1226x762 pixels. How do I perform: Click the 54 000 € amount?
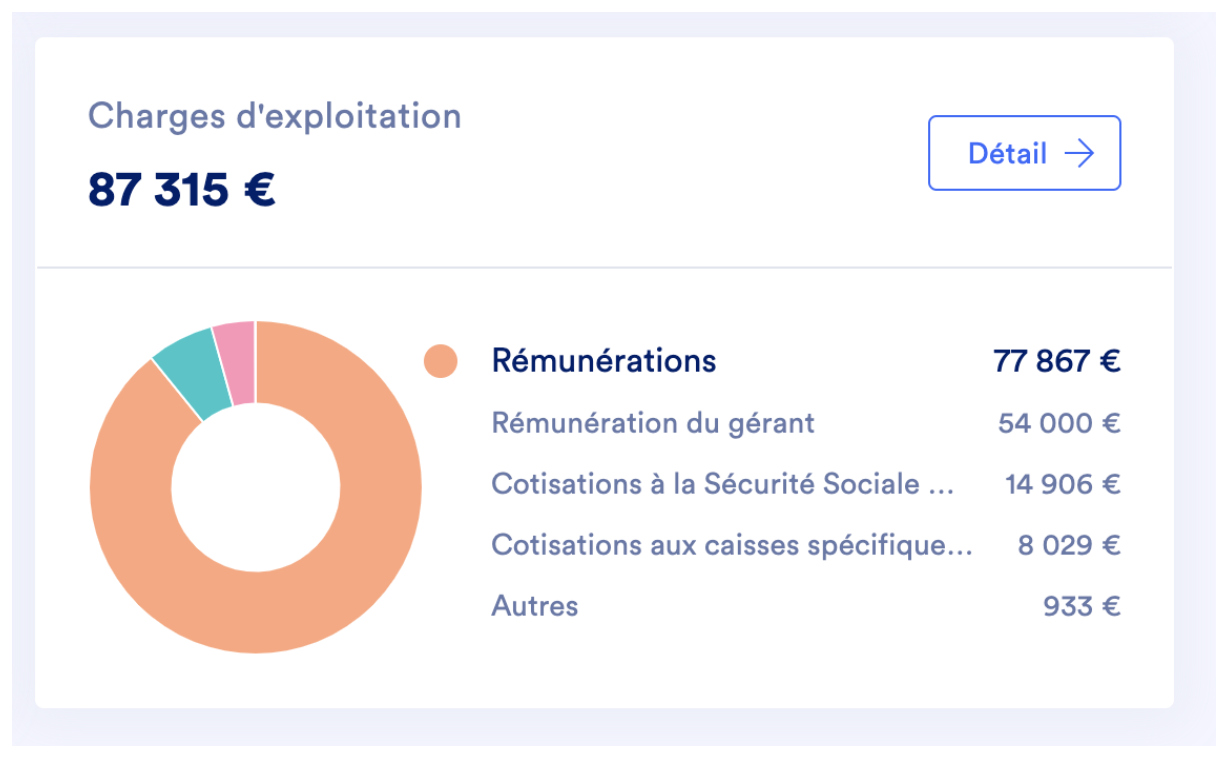pos(1059,423)
